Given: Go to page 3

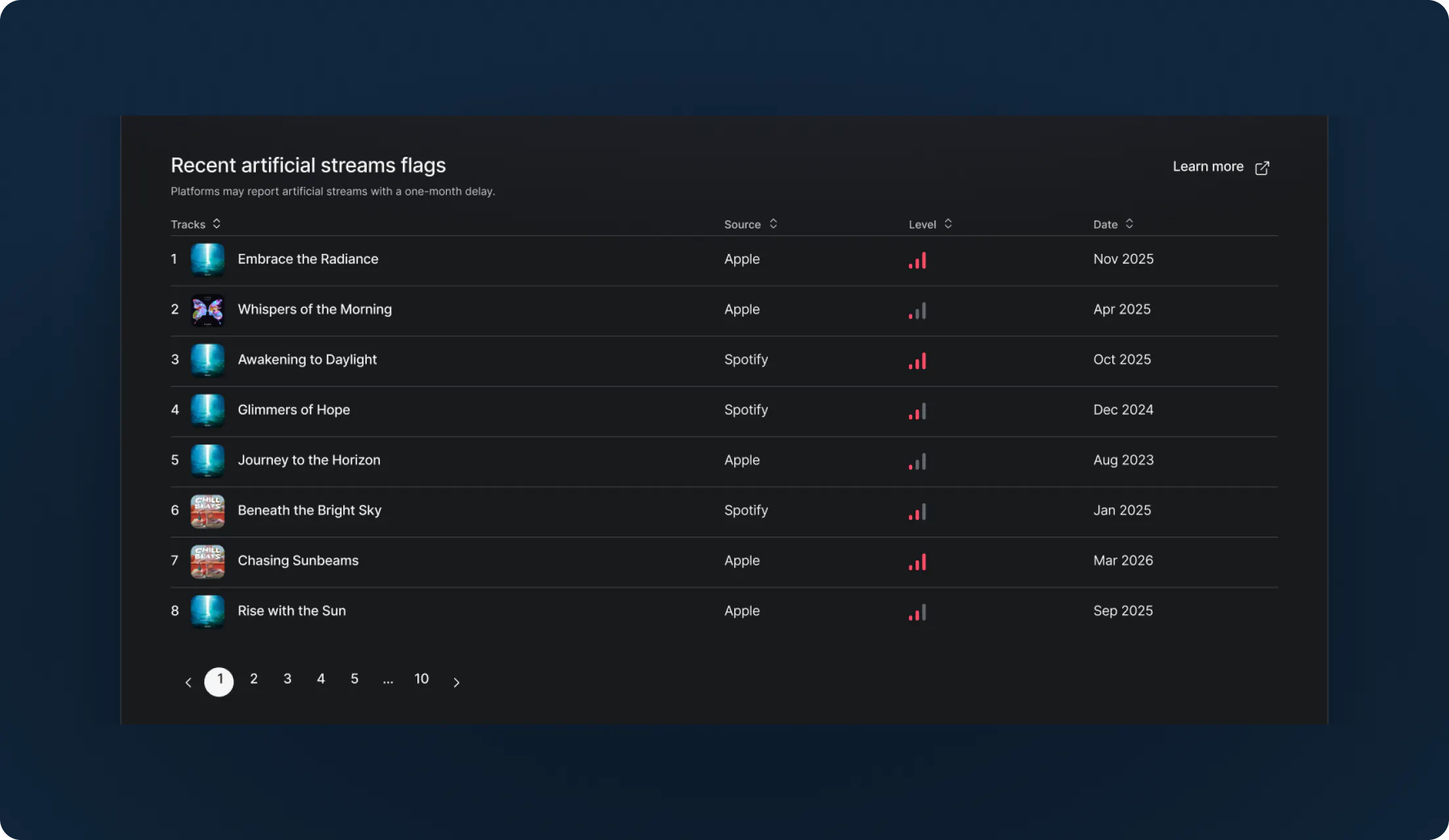Looking at the screenshot, I should tap(287, 679).
